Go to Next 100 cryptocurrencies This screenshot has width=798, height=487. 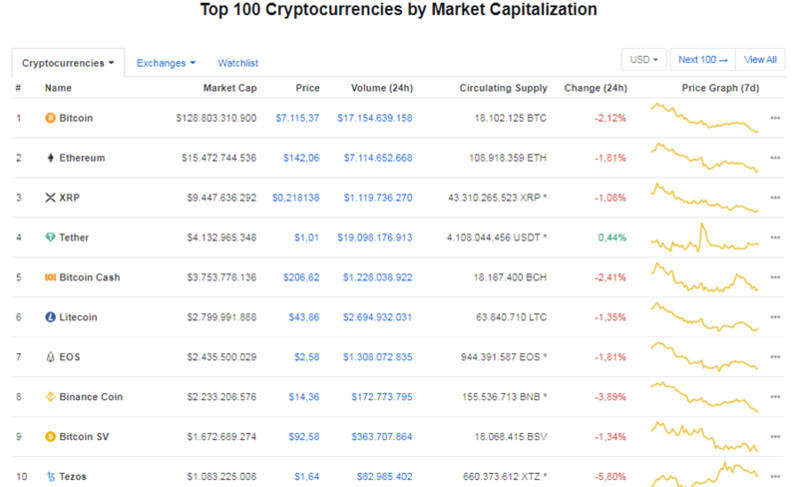702,60
